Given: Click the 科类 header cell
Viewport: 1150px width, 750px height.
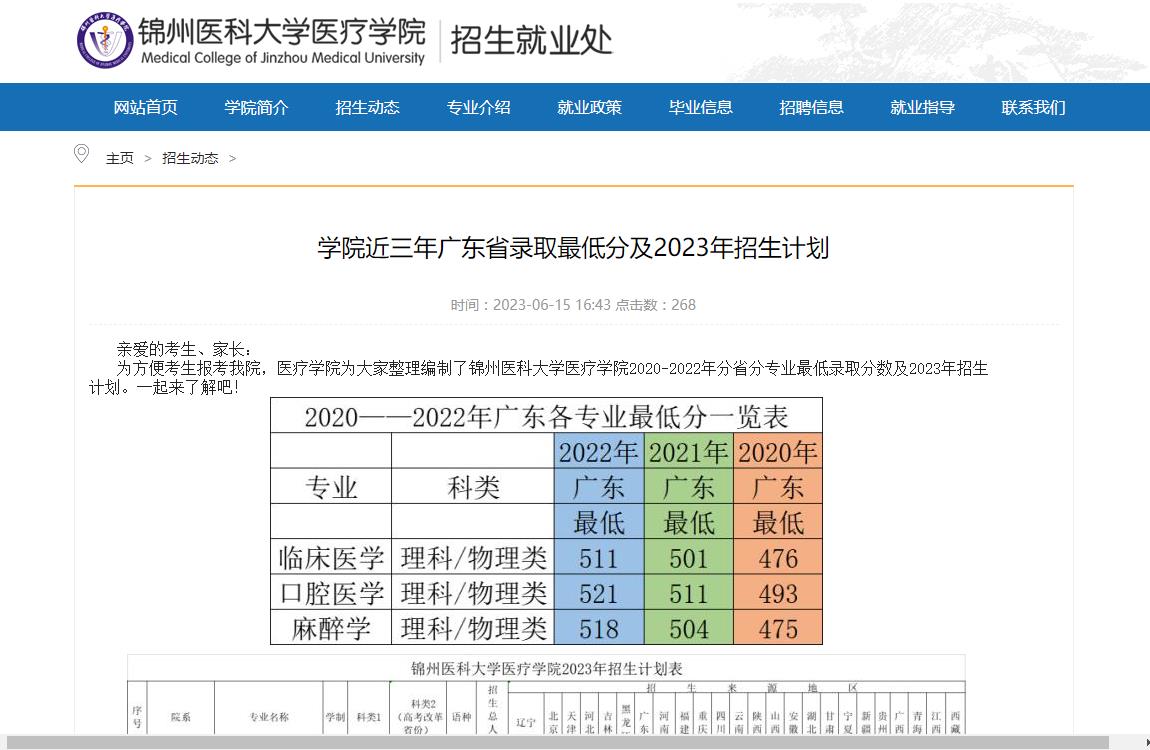Looking at the screenshot, I should pos(473,487).
